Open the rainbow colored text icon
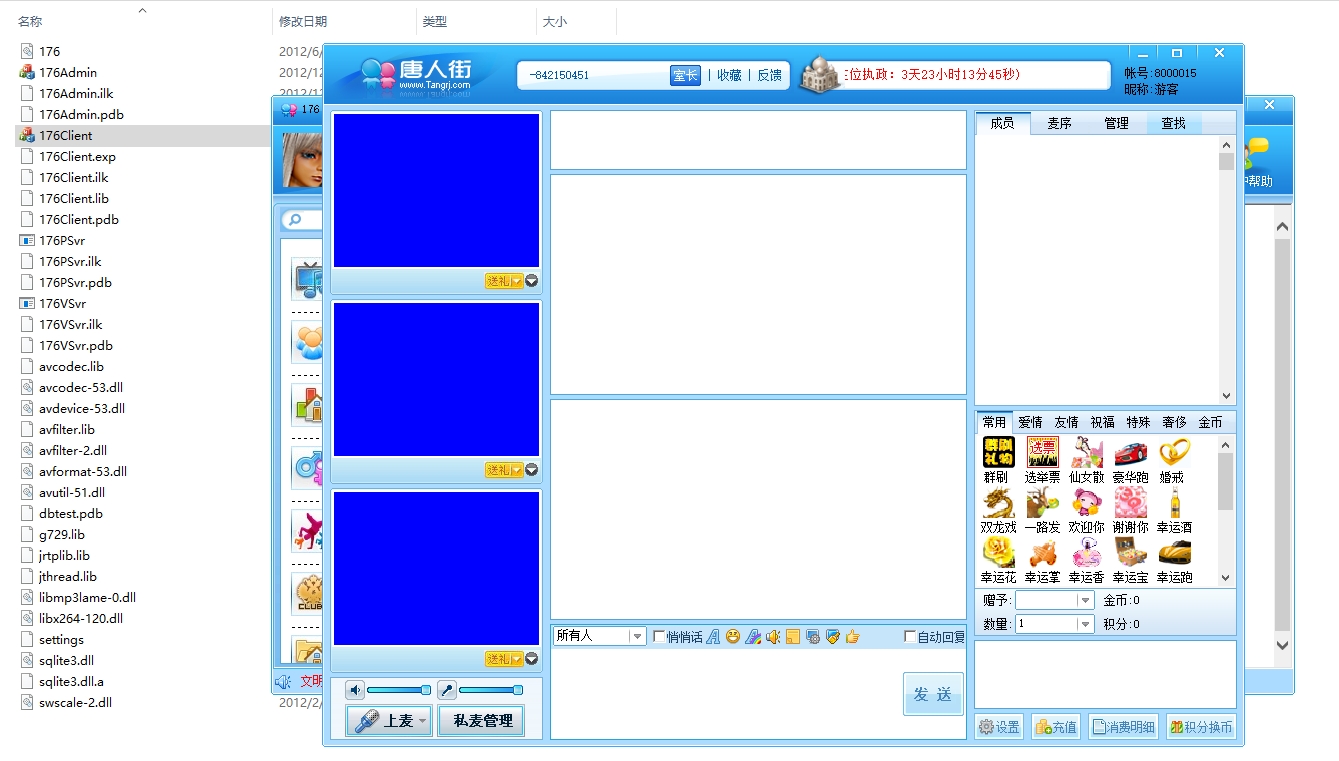This screenshot has height=761, width=1339. coord(753,636)
